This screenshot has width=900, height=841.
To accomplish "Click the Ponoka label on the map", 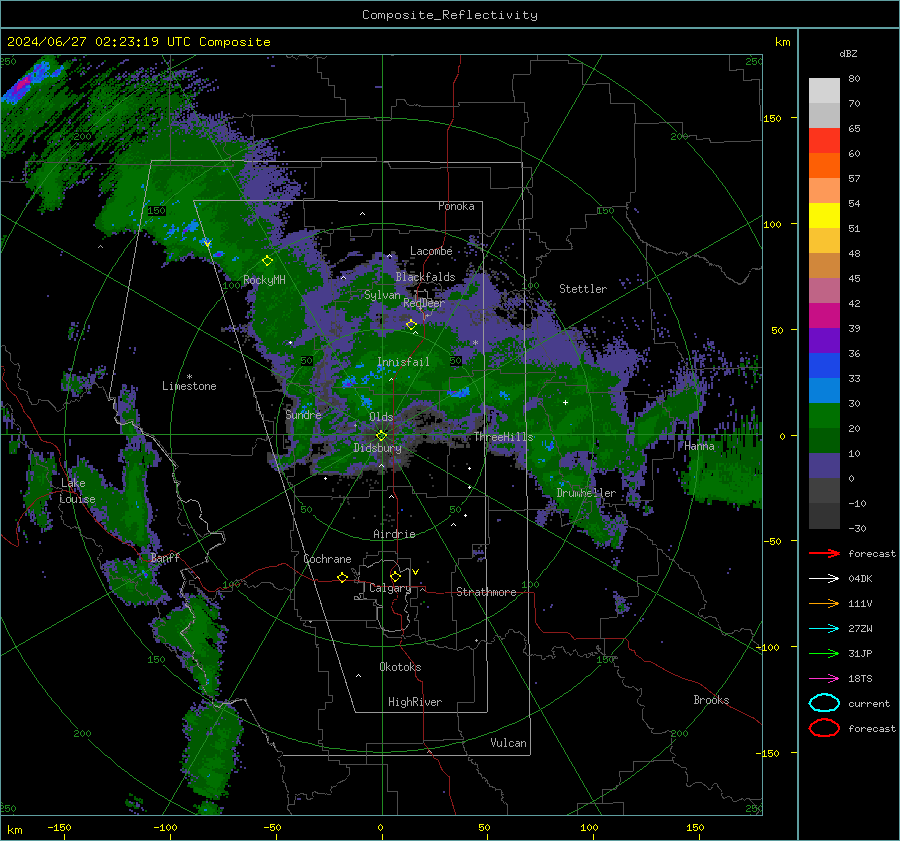I will click(x=456, y=206).
